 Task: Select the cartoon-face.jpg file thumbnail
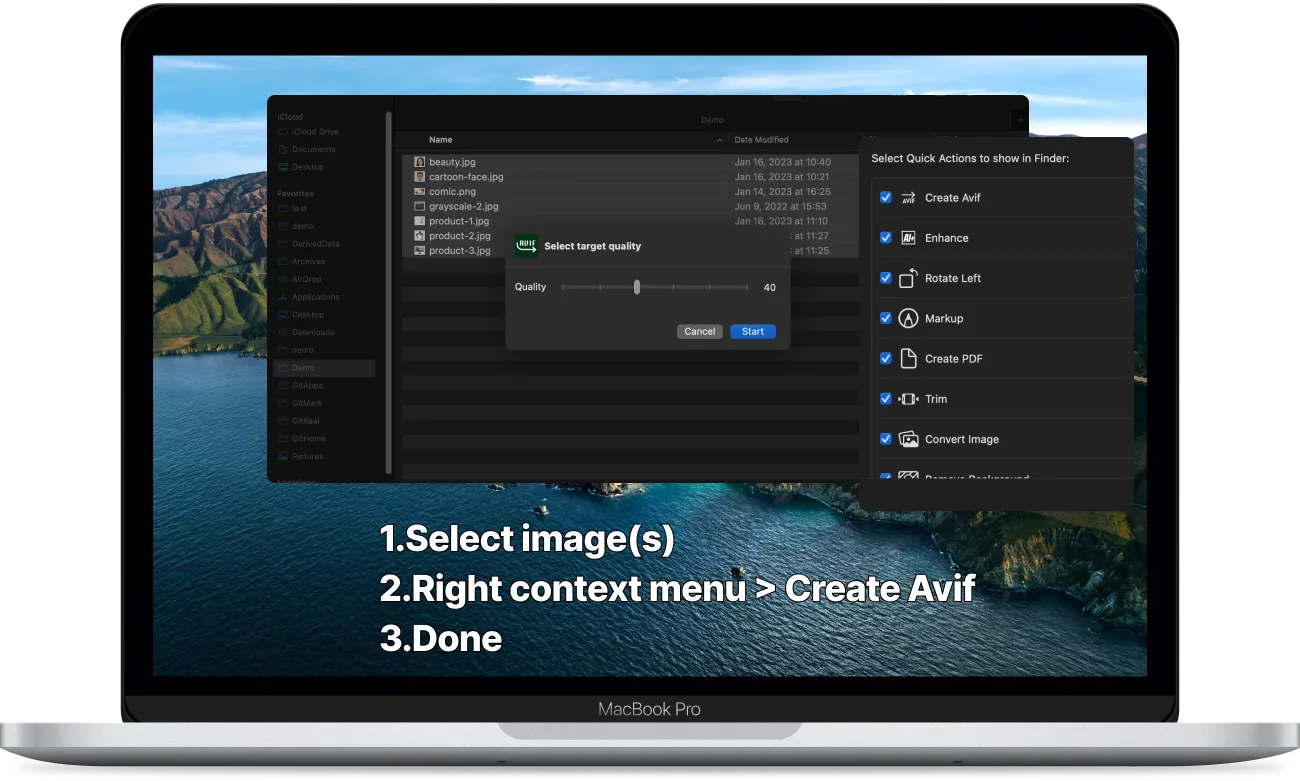tap(421, 177)
